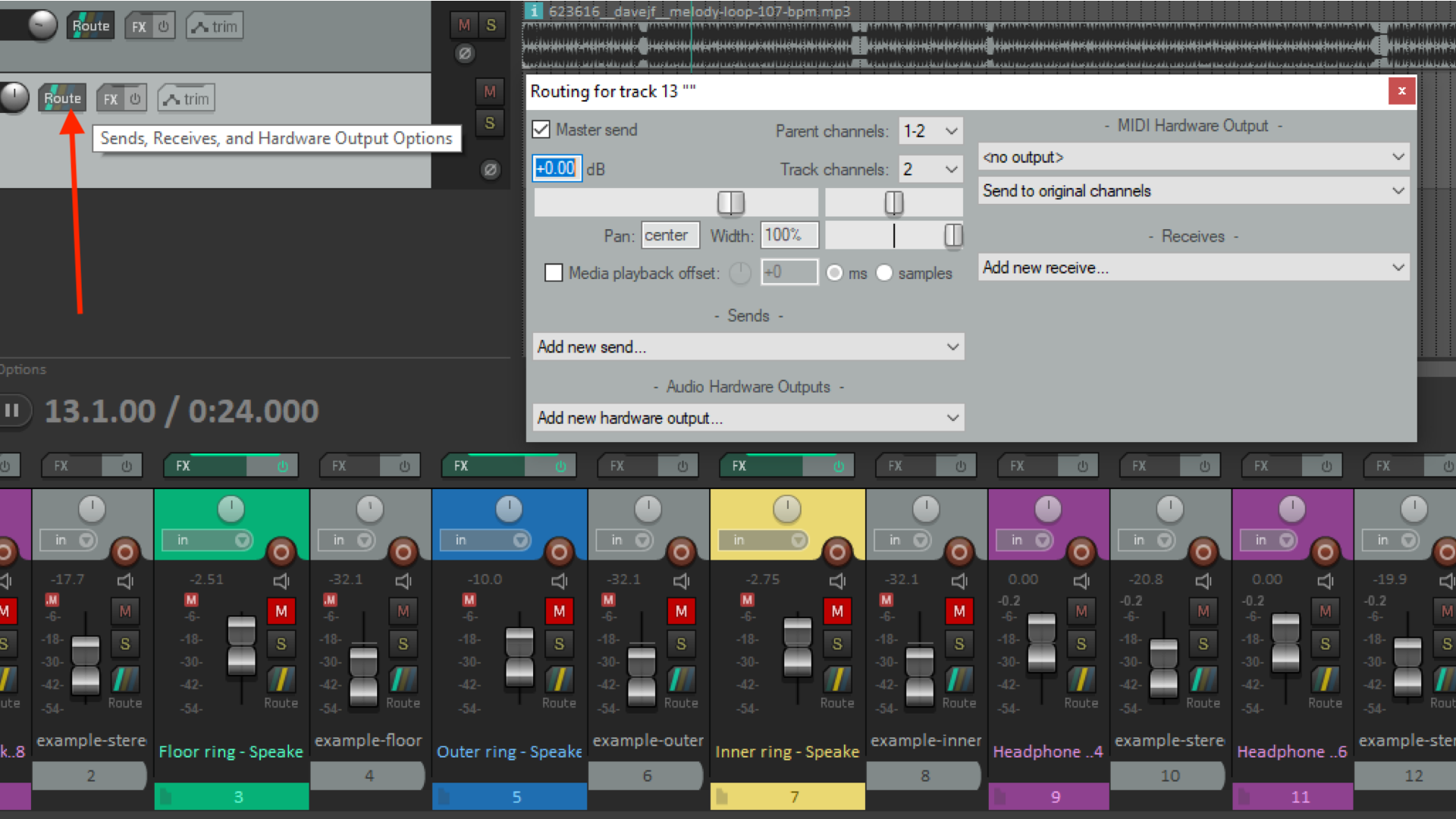Viewport: 1456px width, 819px height.
Task: Click the +0.00 dB volume field
Action: 557,168
